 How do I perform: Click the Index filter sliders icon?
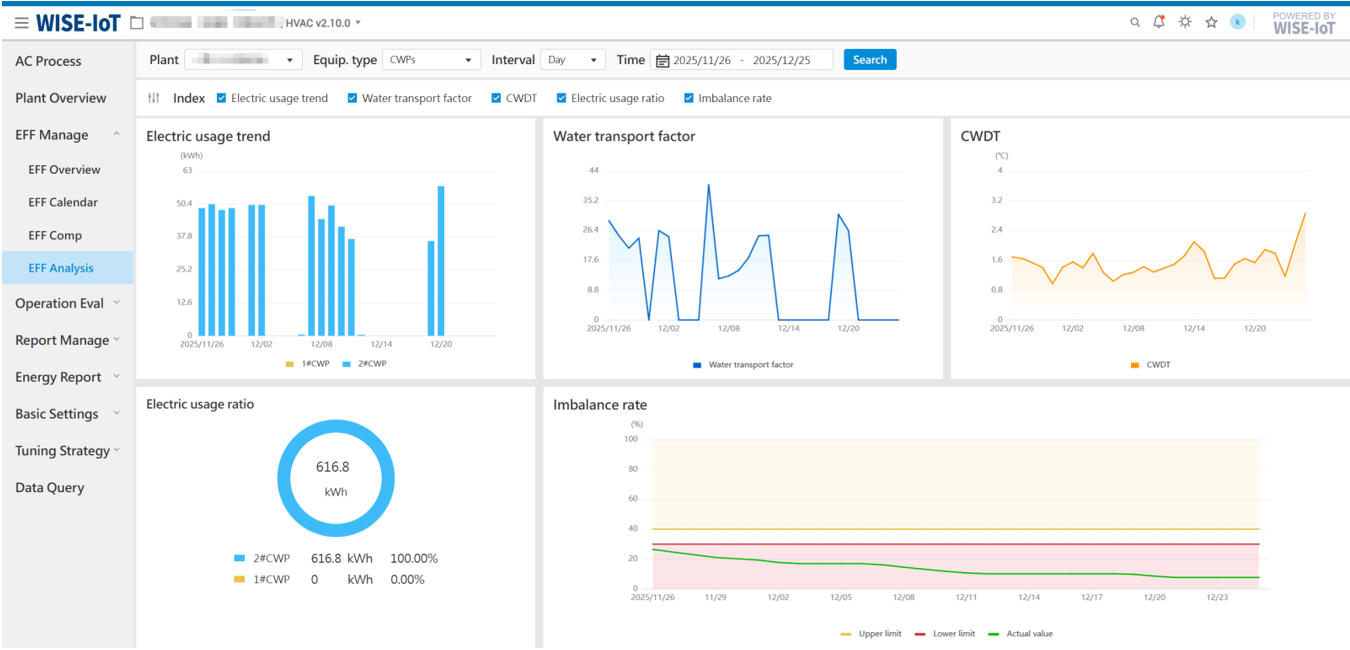coord(154,98)
